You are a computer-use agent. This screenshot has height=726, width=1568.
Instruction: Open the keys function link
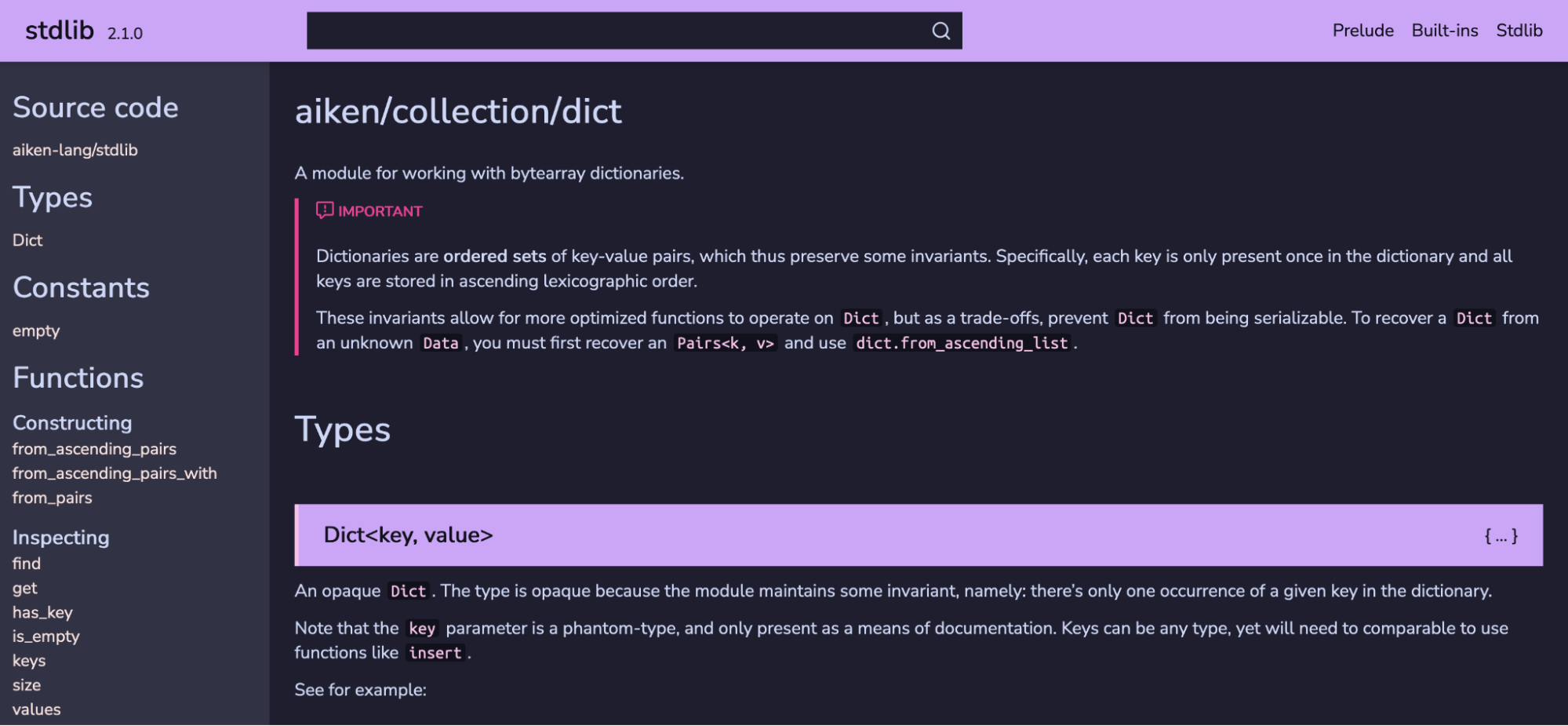coord(29,661)
